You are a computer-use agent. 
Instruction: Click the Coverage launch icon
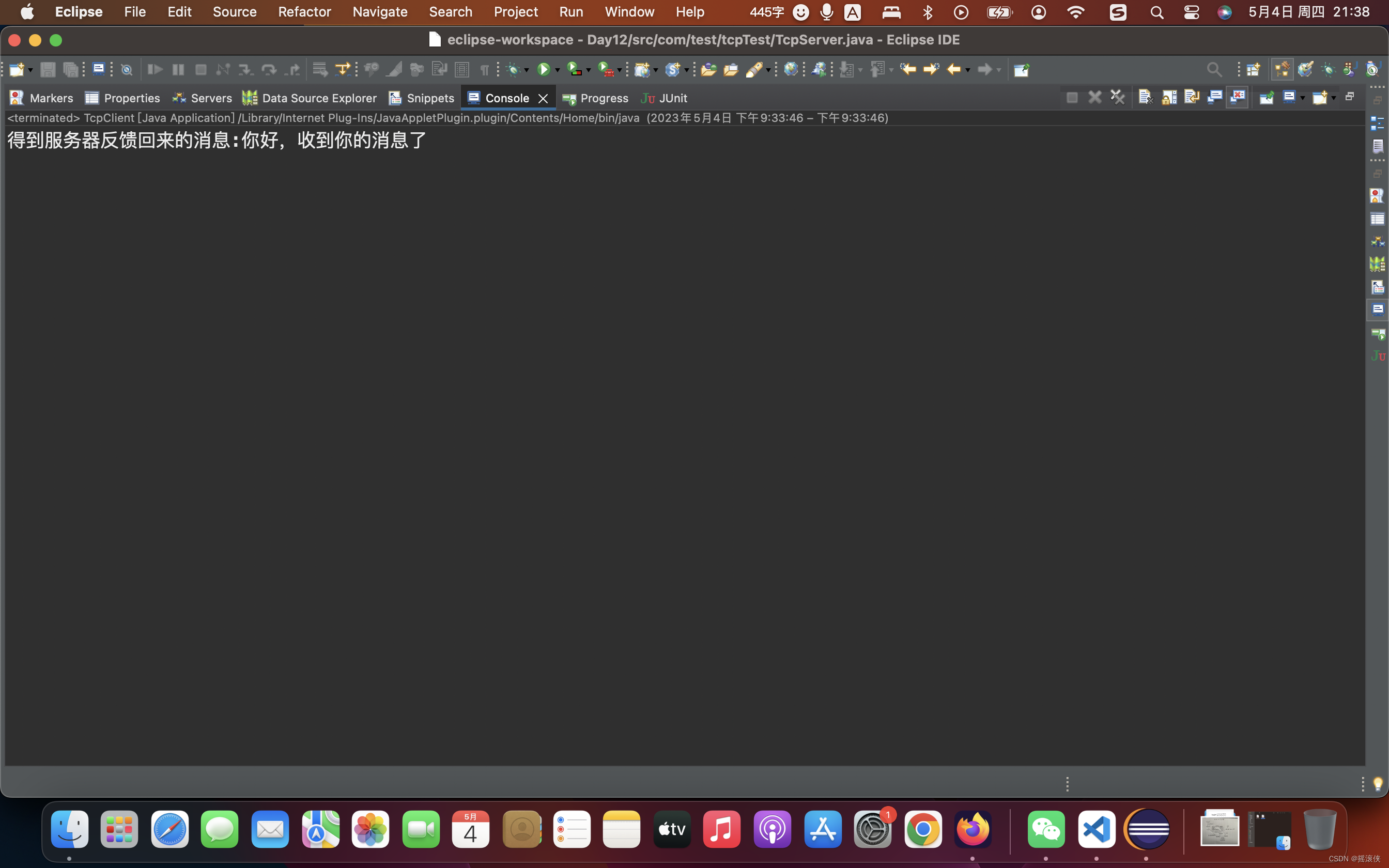pyautogui.click(x=575, y=69)
